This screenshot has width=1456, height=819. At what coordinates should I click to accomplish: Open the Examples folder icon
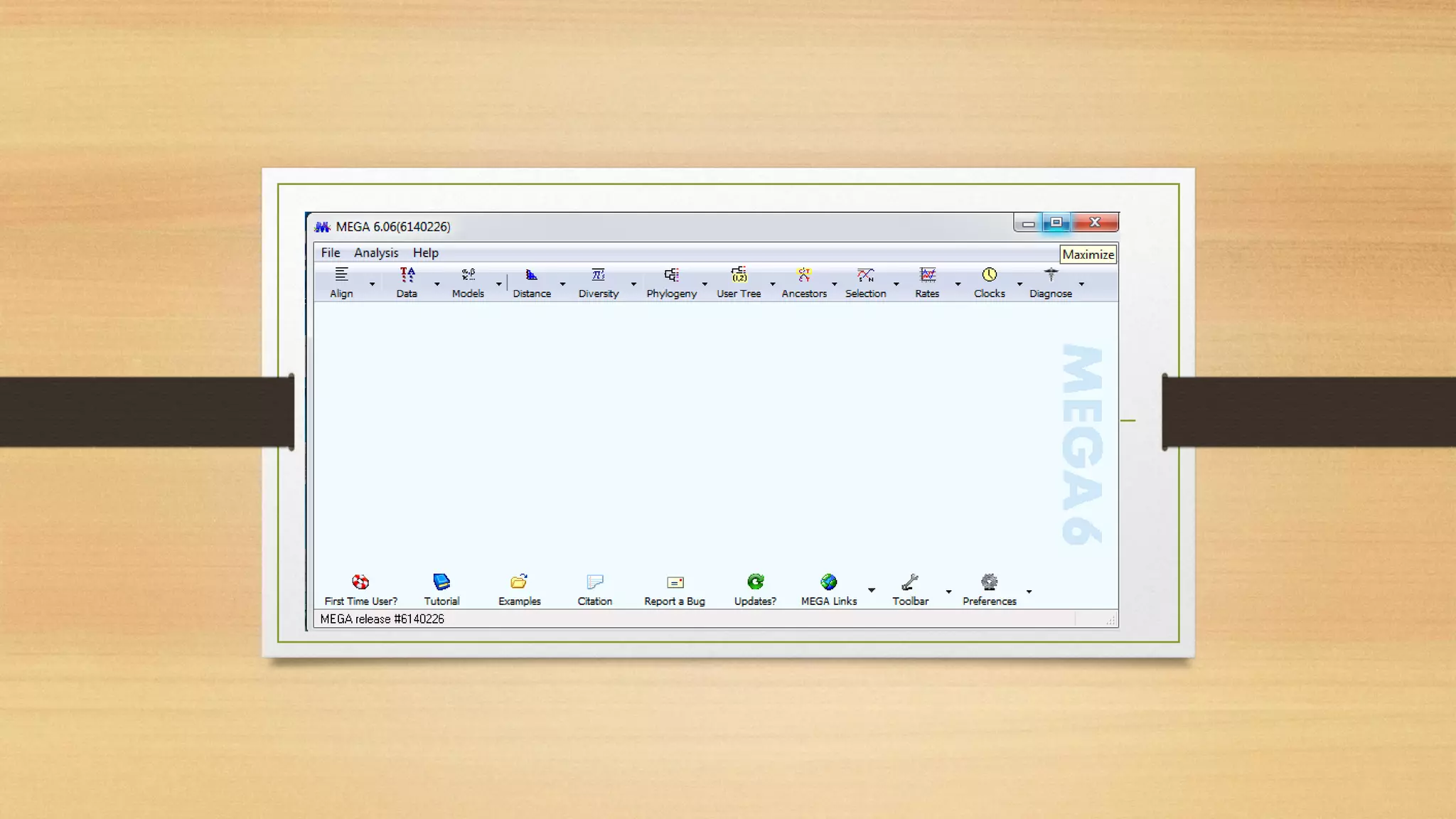pyautogui.click(x=519, y=582)
